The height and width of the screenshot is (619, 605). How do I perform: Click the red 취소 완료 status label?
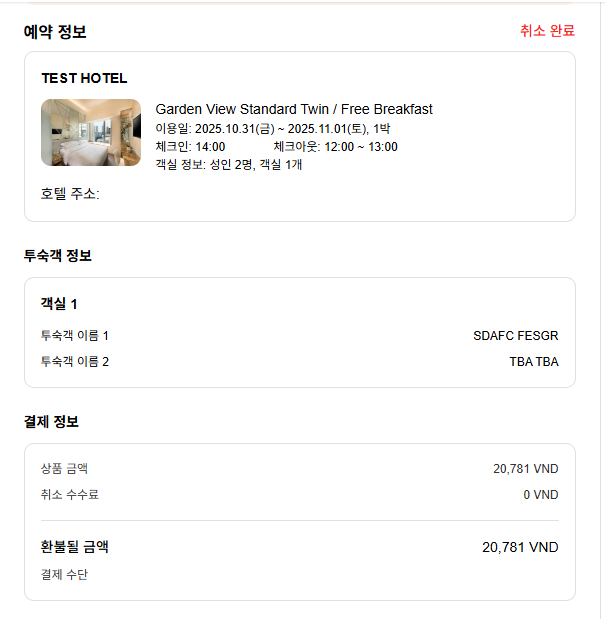coord(547,31)
